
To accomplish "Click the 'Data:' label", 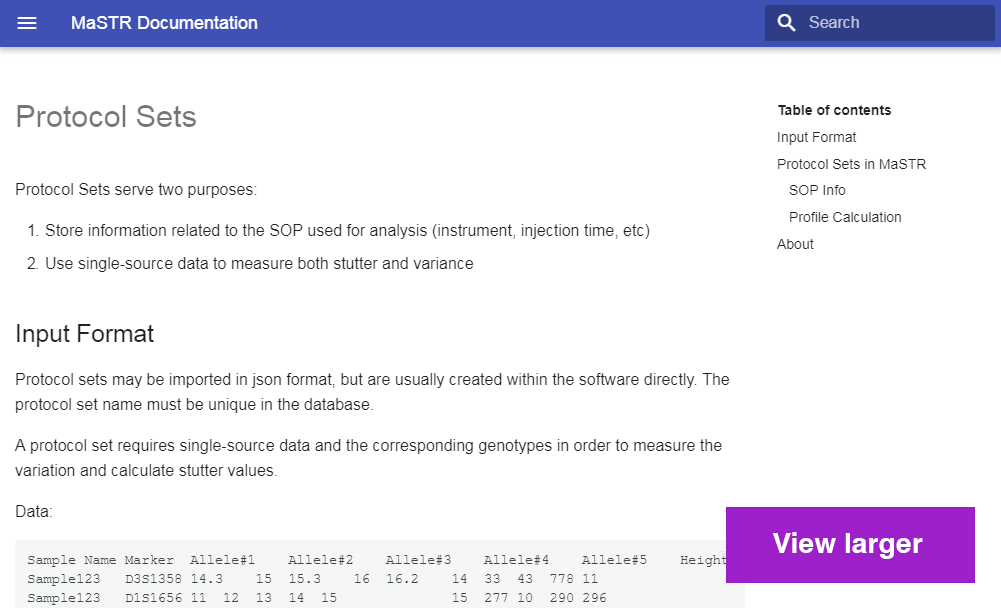I will (34, 512).
